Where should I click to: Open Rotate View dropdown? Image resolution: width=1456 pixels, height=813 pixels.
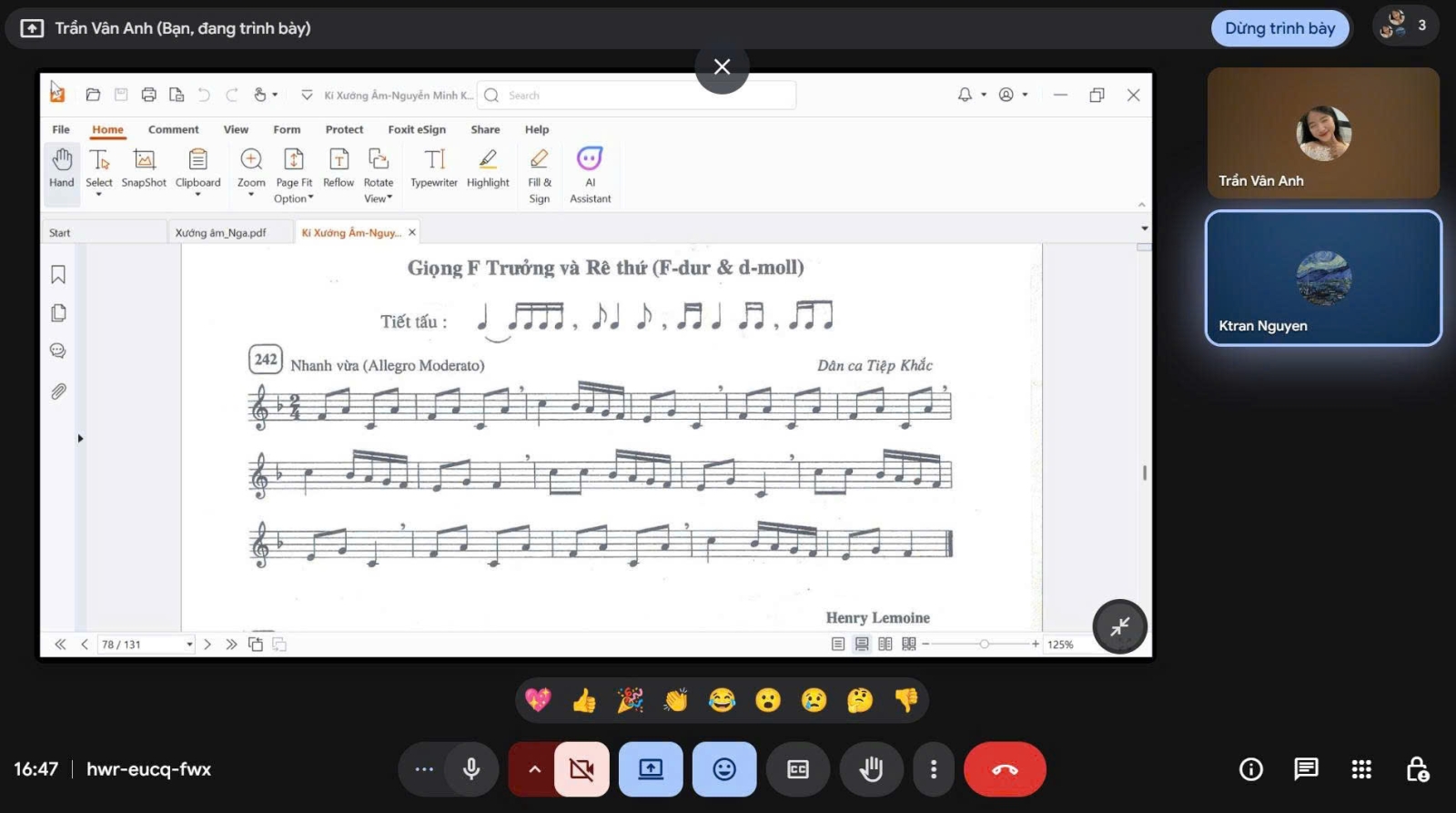[x=389, y=198]
